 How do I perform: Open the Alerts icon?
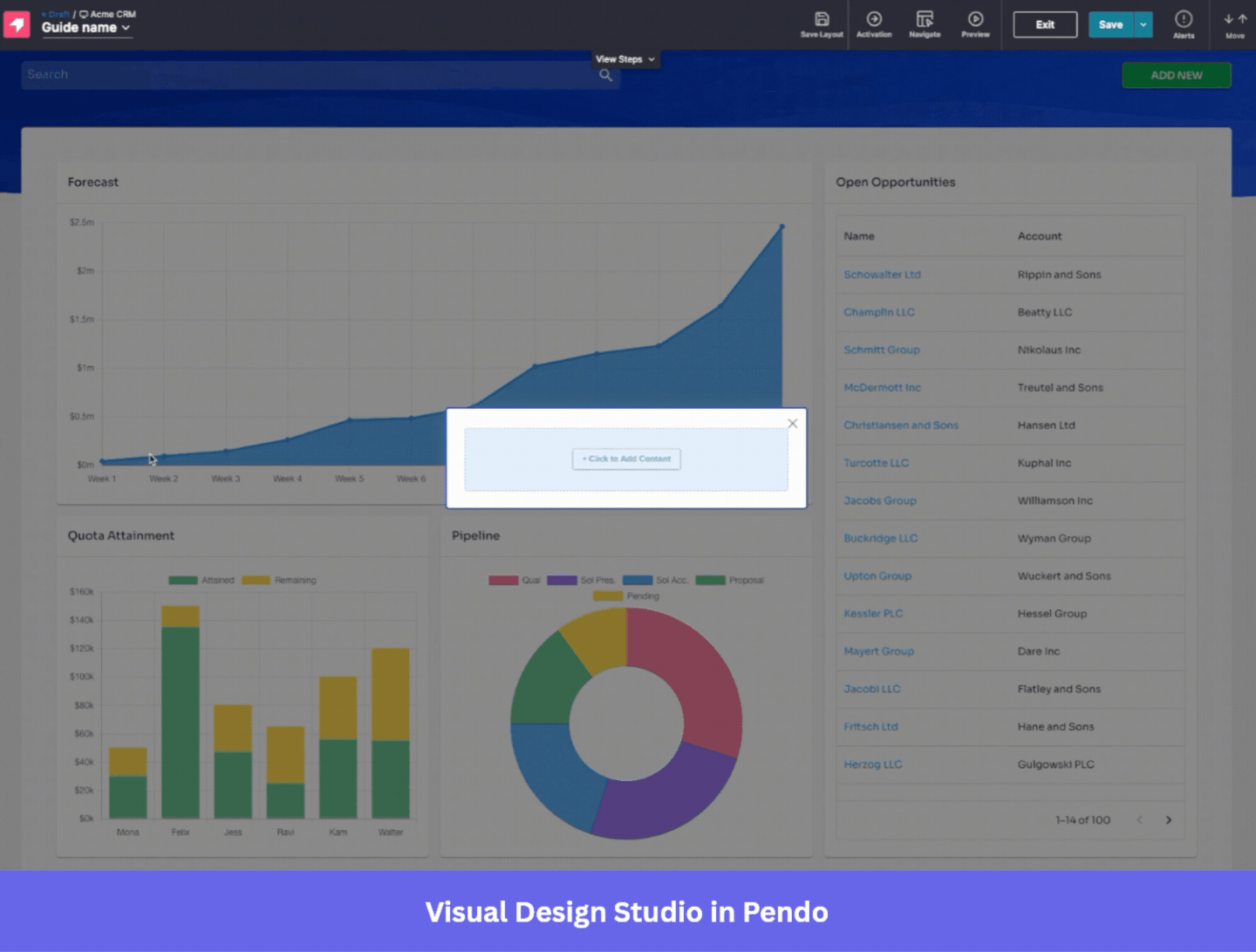[x=1184, y=24]
